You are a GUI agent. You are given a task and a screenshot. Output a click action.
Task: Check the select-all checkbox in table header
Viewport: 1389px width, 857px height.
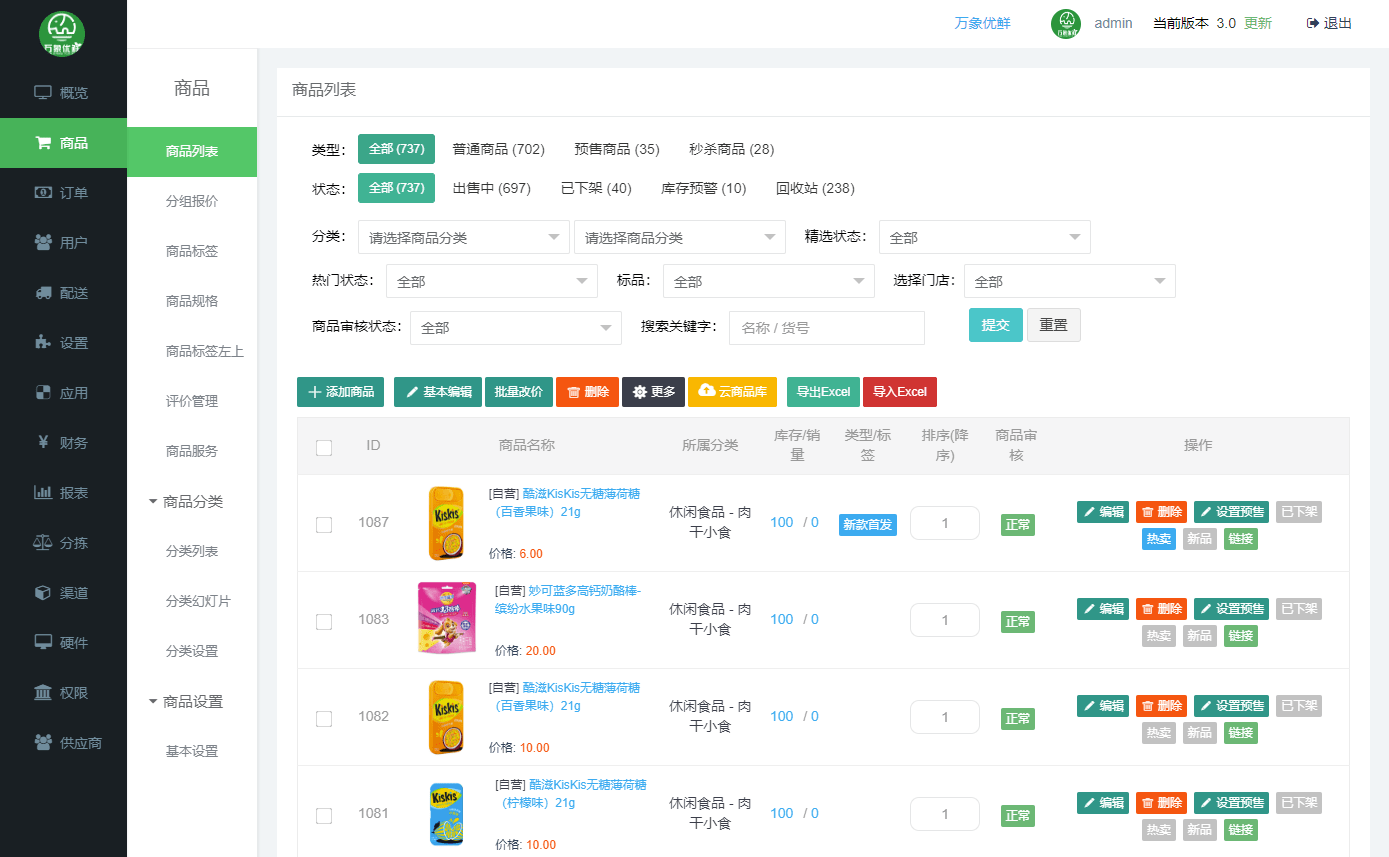pyautogui.click(x=324, y=447)
